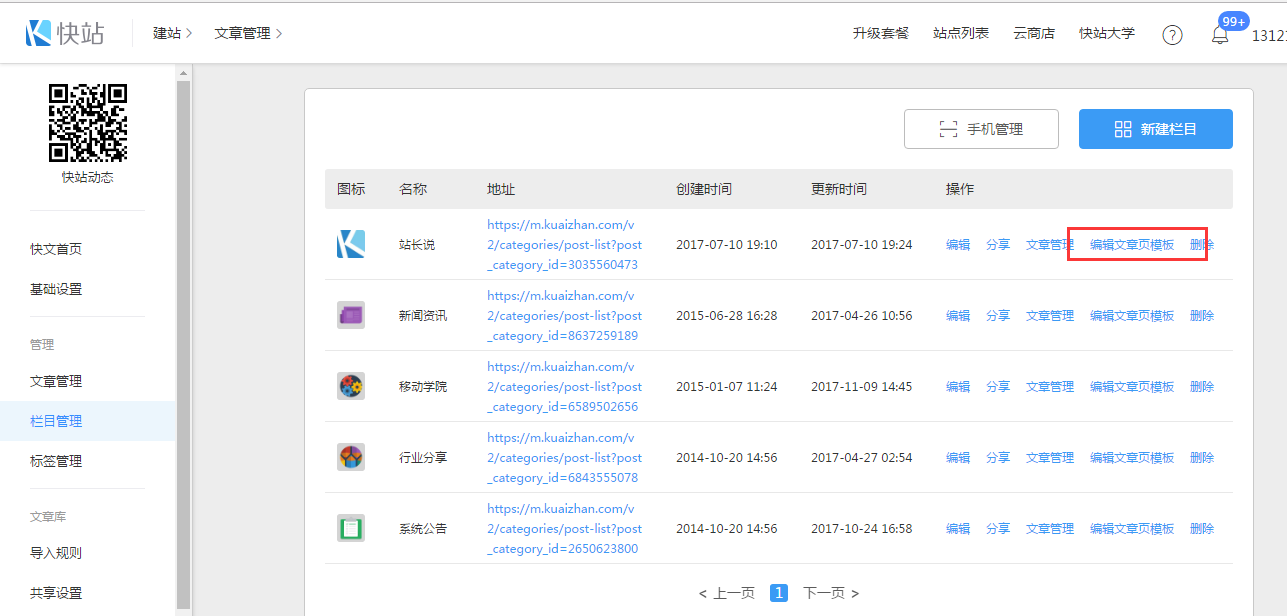Open the notifications bell icon
1287x616 pixels.
pyautogui.click(x=1220, y=35)
